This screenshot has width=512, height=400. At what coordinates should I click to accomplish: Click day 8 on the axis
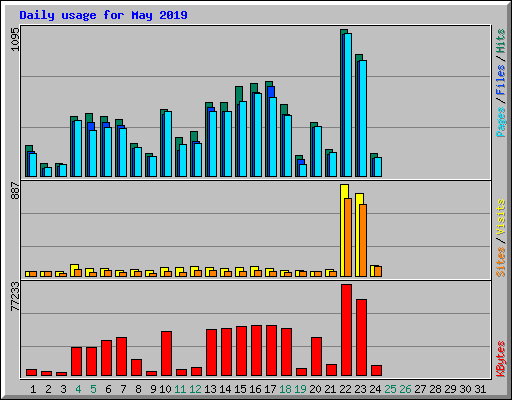click(138, 389)
